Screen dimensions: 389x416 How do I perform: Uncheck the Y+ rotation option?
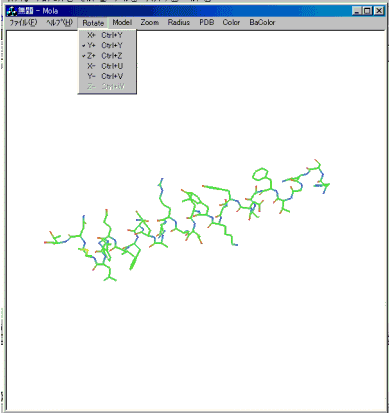tap(107, 45)
